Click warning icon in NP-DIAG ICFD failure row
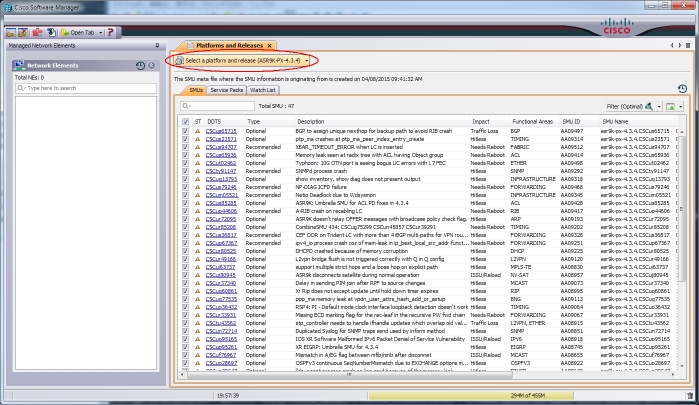 point(197,187)
